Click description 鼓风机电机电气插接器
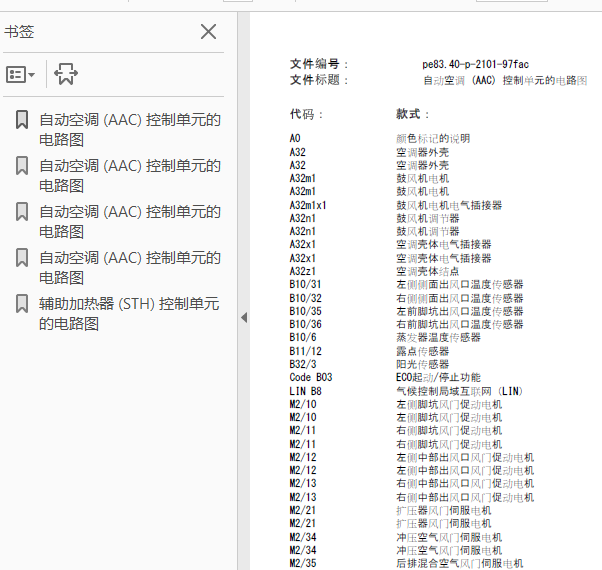 [x=449, y=205]
